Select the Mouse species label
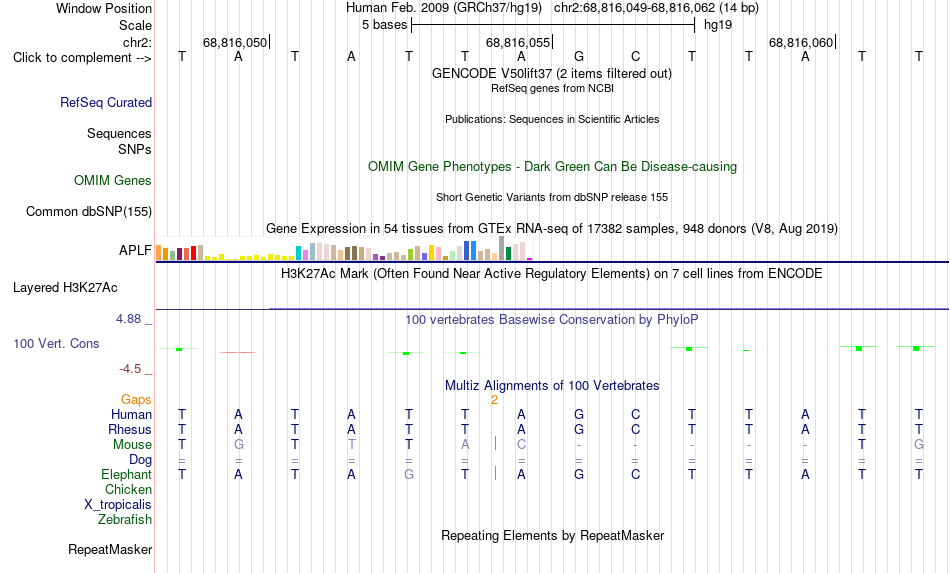The height and width of the screenshot is (573, 950). point(132,445)
